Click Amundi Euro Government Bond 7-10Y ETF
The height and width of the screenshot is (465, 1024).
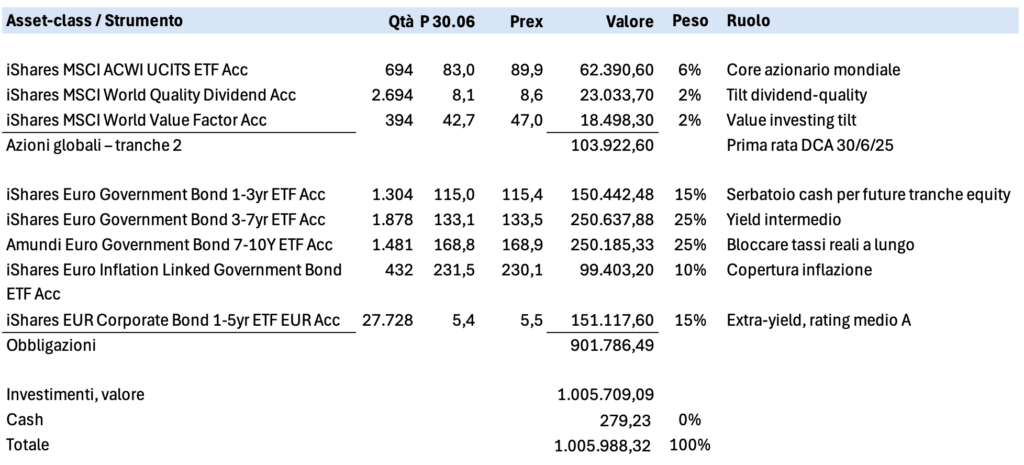point(166,244)
